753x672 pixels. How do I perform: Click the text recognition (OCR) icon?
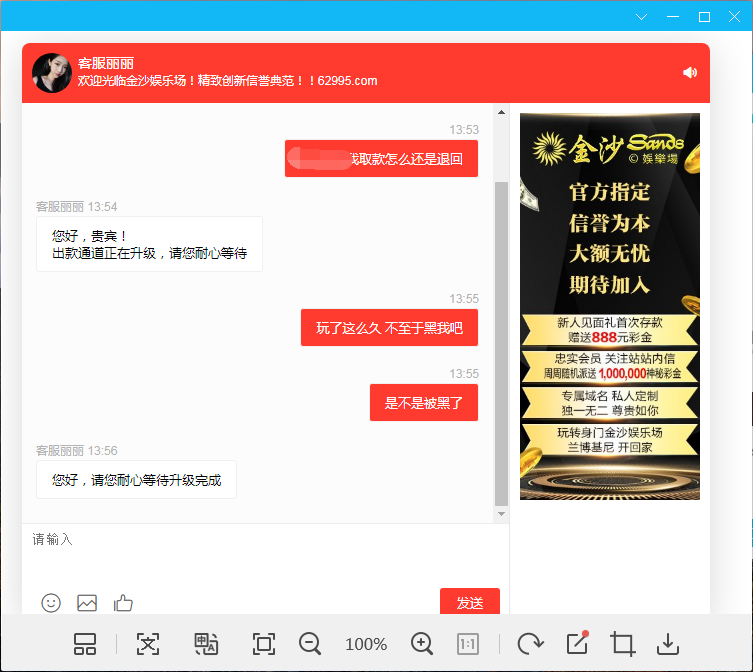tap(148, 644)
